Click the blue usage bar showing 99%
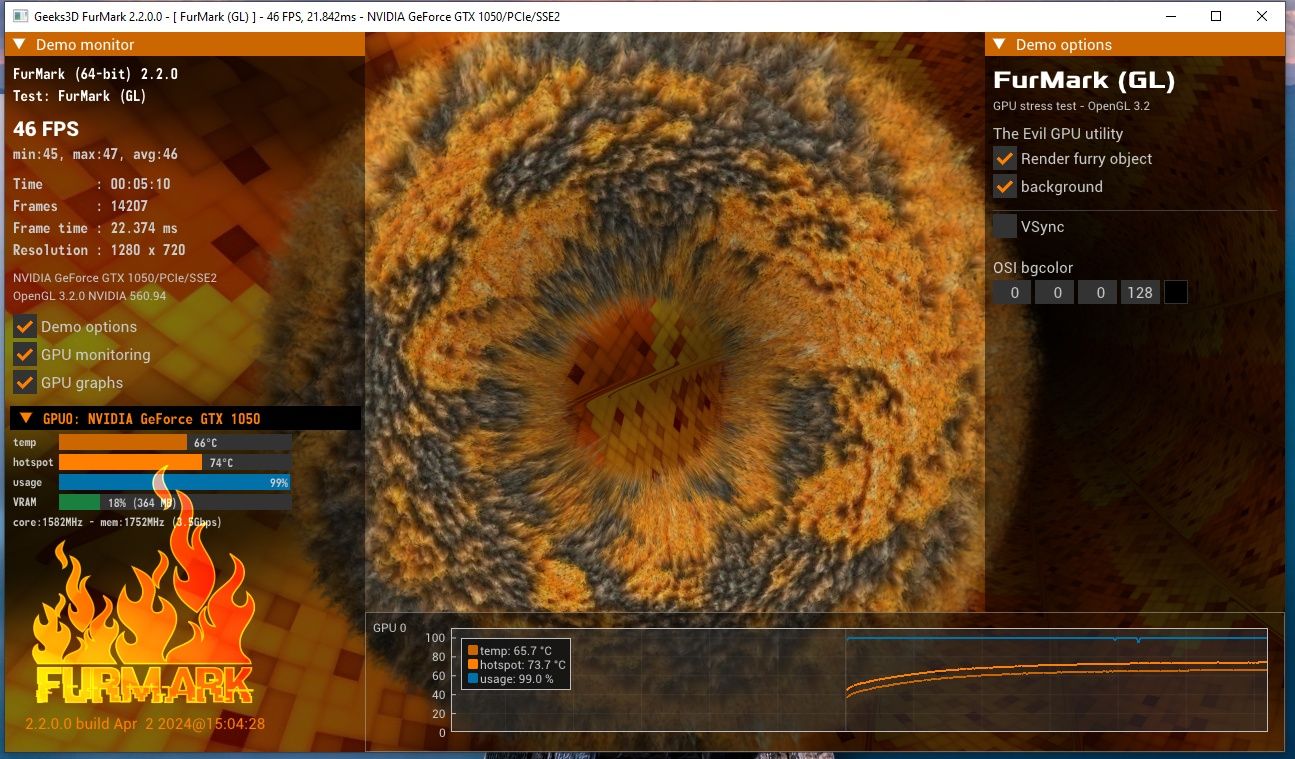The width and height of the screenshot is (1295, 759). coord(175,482)
